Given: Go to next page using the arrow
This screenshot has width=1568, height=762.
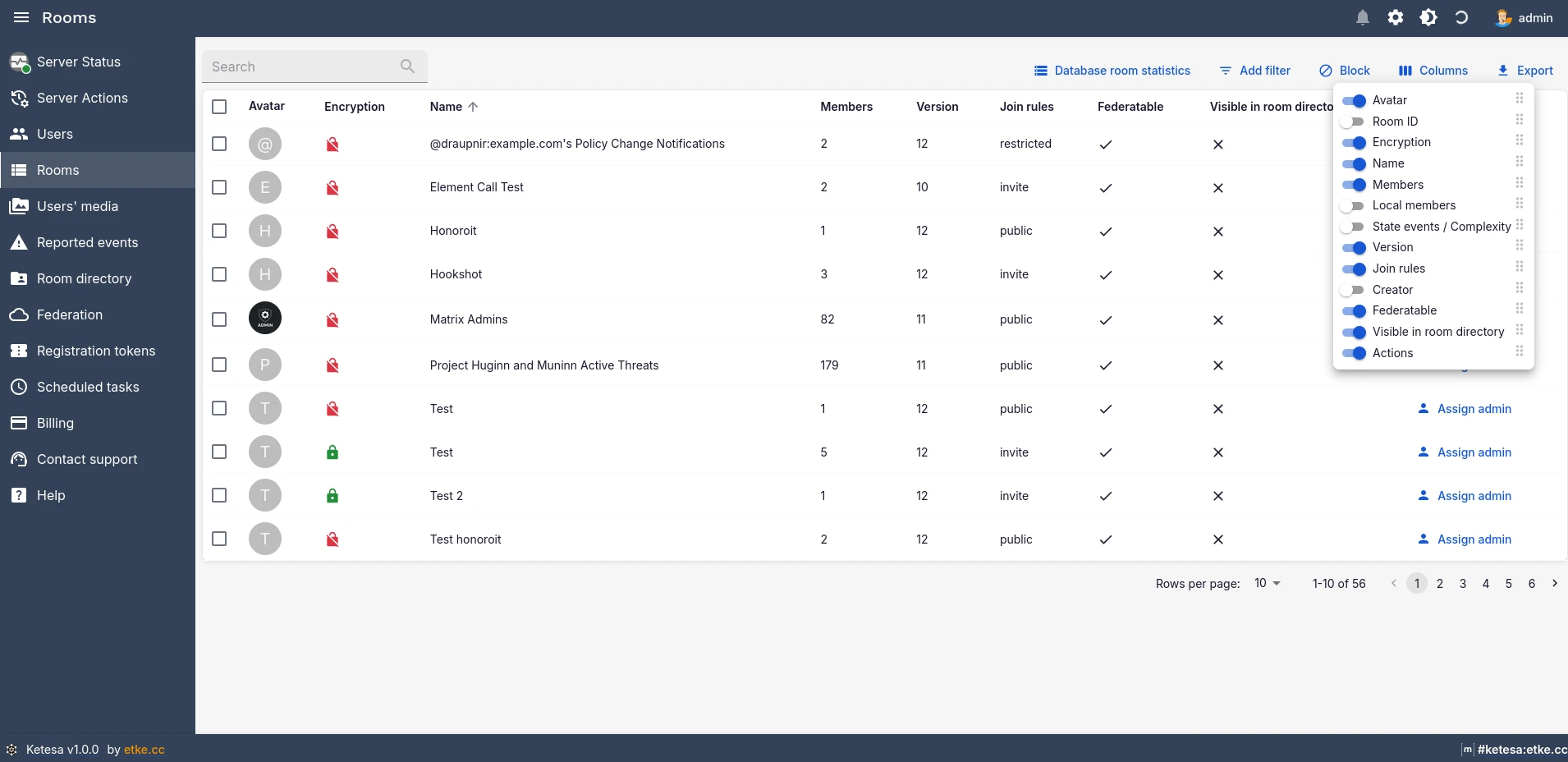Looking at the screenshot, I should pyautogui.click(x=1554, y=583).
